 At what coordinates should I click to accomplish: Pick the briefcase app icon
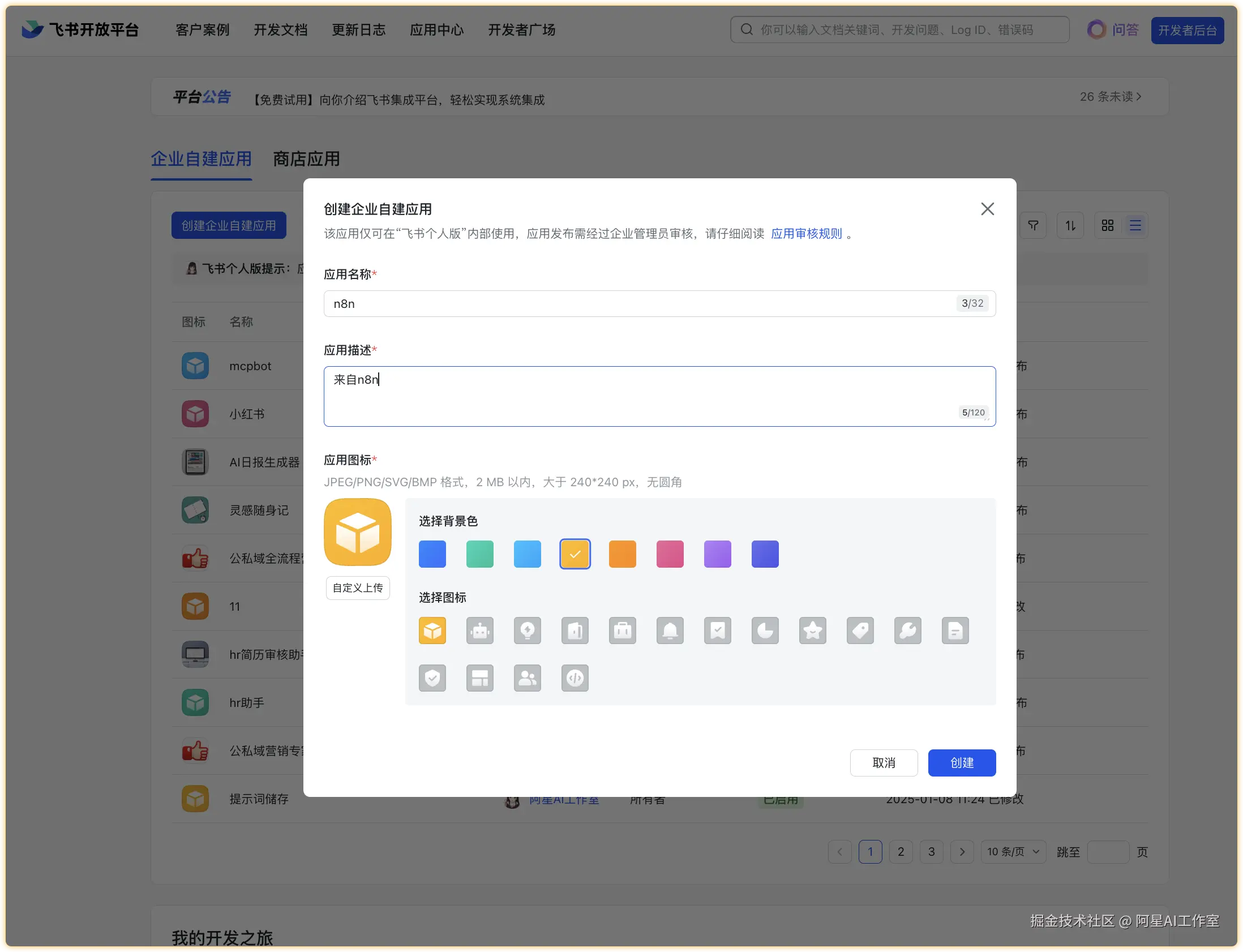623,631
